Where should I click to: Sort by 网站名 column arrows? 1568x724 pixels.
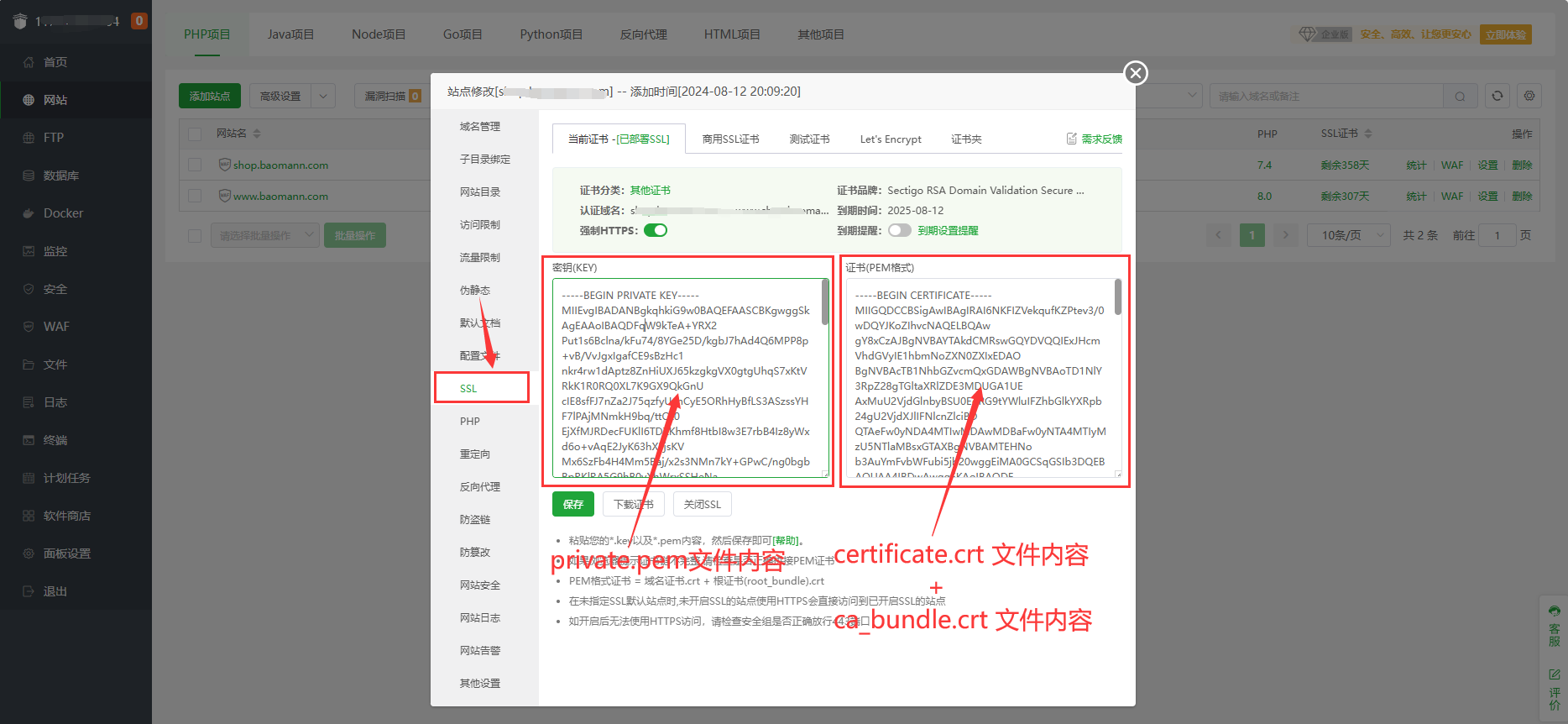(x=257, y=134)
